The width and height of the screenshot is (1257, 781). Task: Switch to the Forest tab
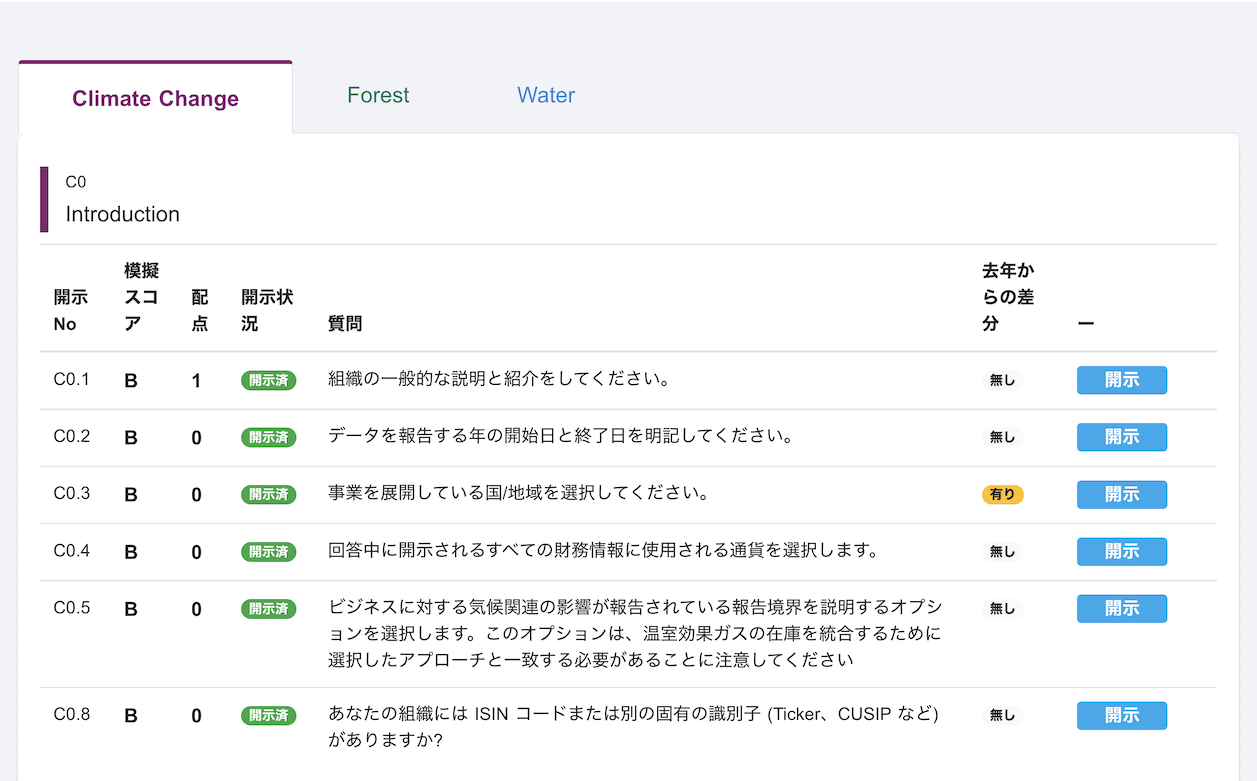tap(378, 95)
